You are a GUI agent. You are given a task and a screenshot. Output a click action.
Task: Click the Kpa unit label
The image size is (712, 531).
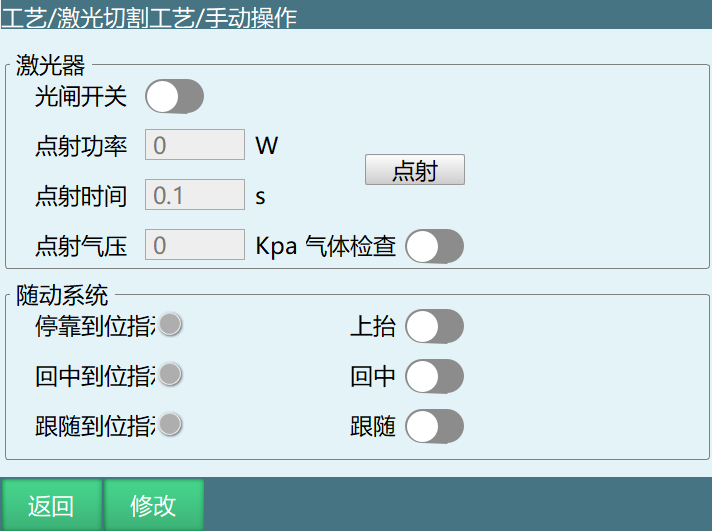click(276, 246)
